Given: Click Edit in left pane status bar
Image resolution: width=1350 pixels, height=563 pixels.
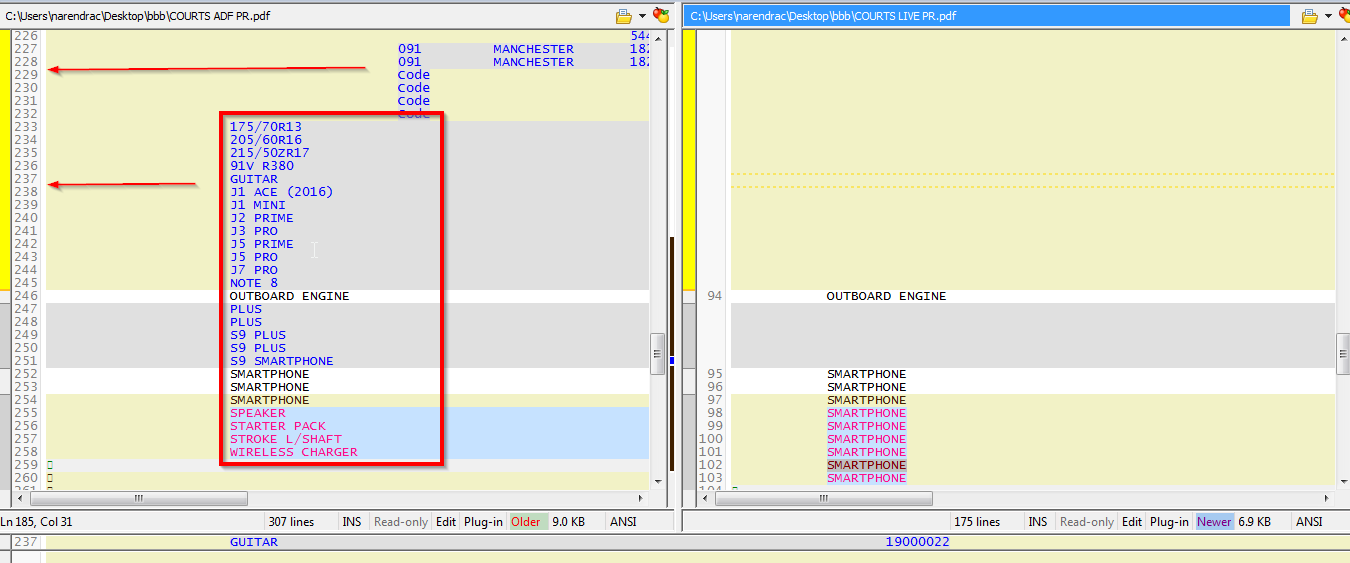Looking at the screenshot, I should pyautogui.click(x=446, y=522).
